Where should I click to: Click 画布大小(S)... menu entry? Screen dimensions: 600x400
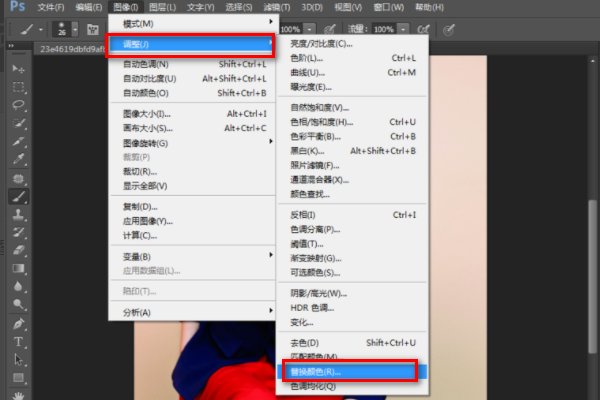pos(192,128)
